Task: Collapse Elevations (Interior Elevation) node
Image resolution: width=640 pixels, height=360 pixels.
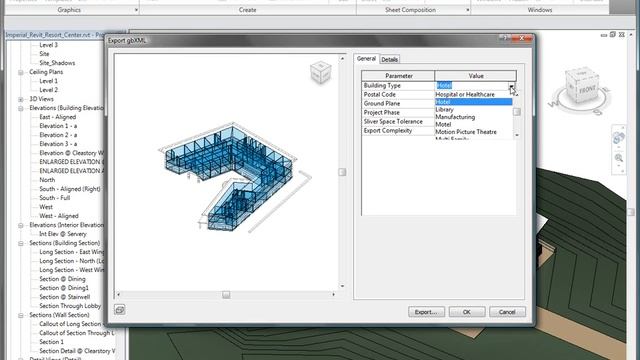Action: click(20, 225)
